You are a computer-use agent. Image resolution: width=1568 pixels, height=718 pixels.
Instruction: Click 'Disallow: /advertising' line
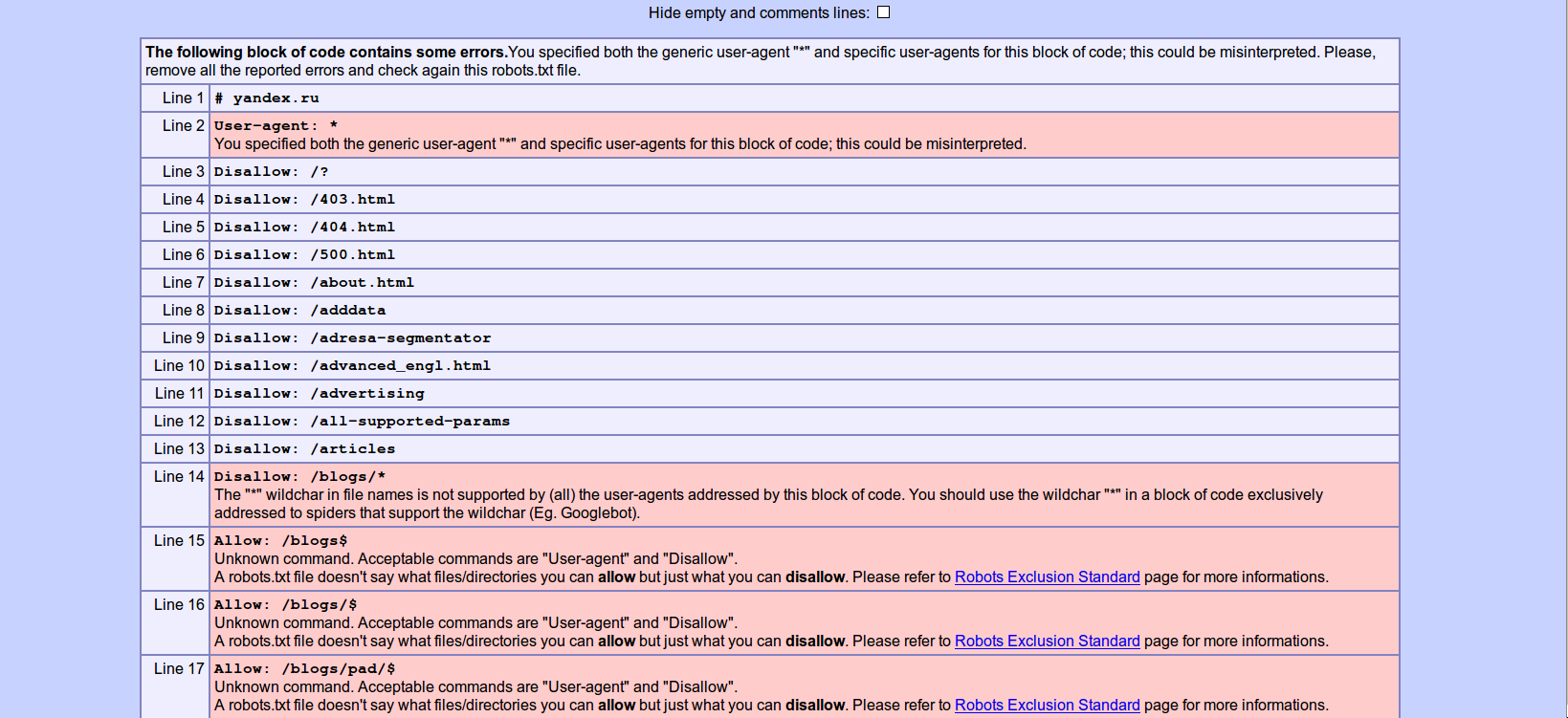tap(320, 394)
